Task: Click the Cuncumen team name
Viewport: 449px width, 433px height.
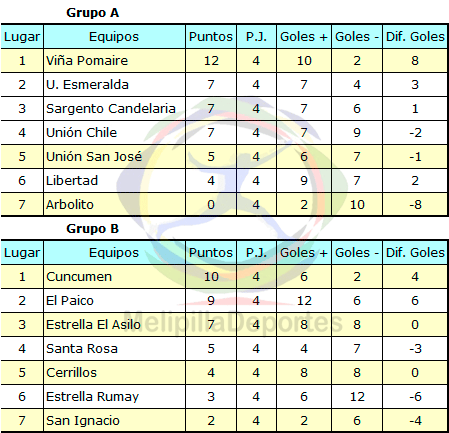Action: [x=79, y=277]
